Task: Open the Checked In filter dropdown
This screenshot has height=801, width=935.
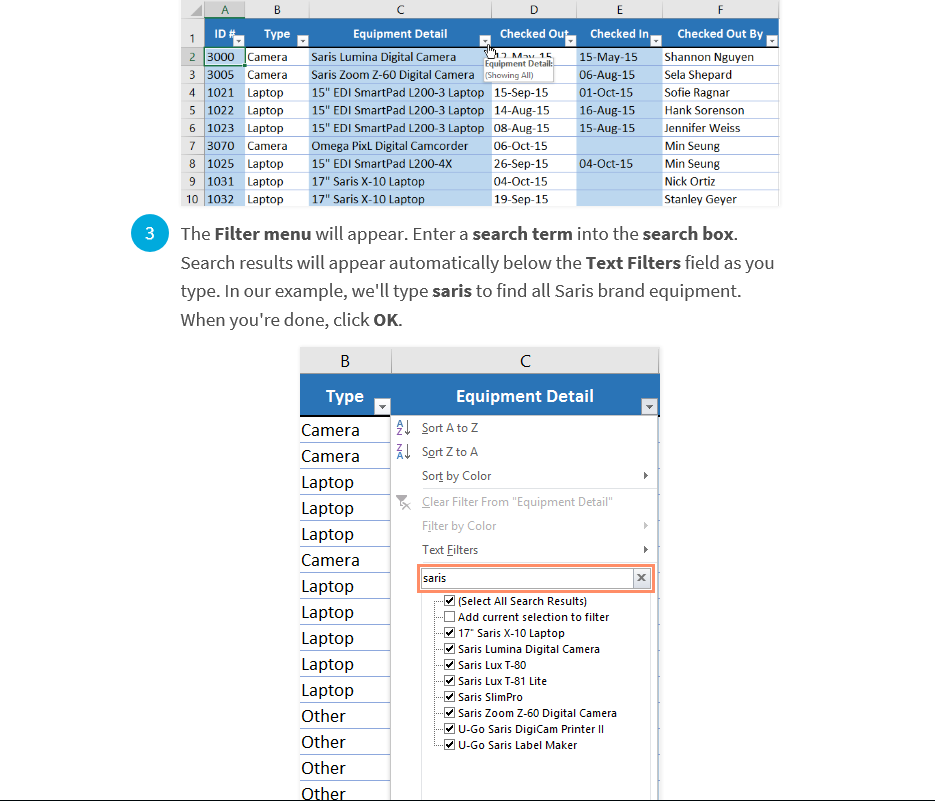Action: [656, 41]
